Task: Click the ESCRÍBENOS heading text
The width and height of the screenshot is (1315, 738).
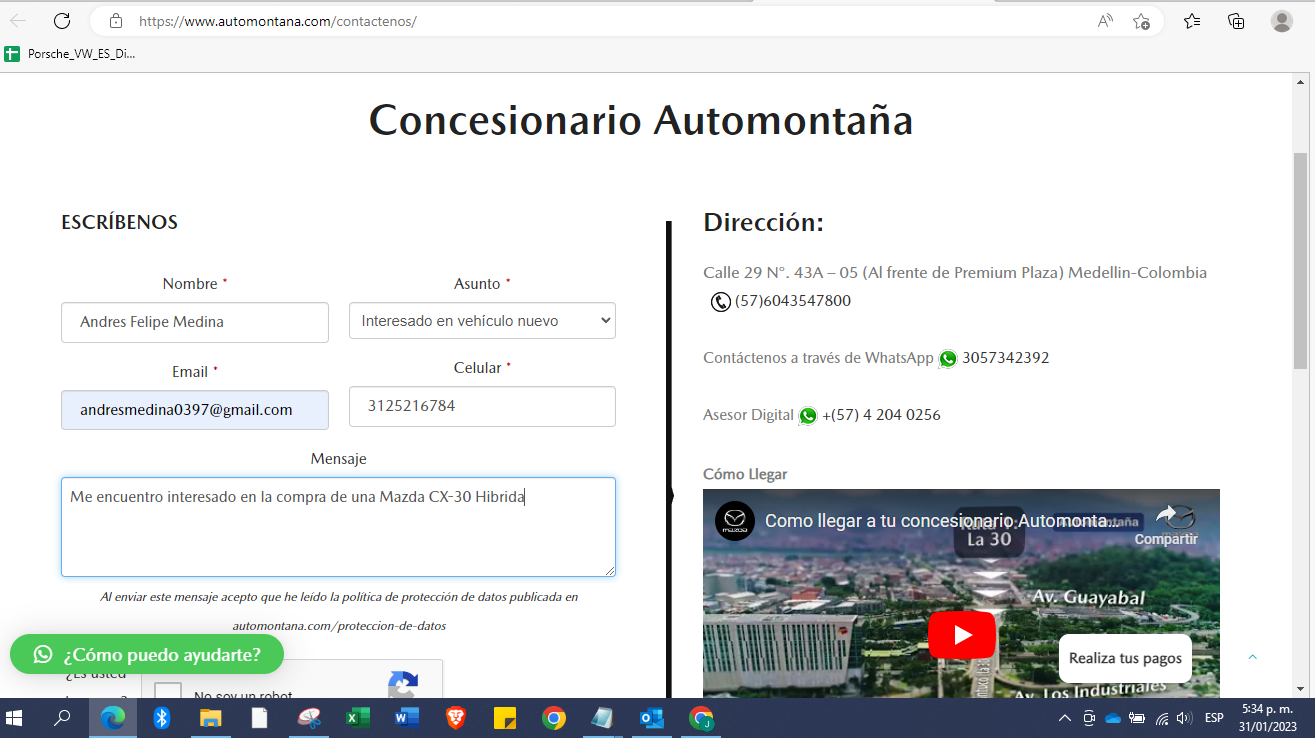Action: click(x=119, y=222)
